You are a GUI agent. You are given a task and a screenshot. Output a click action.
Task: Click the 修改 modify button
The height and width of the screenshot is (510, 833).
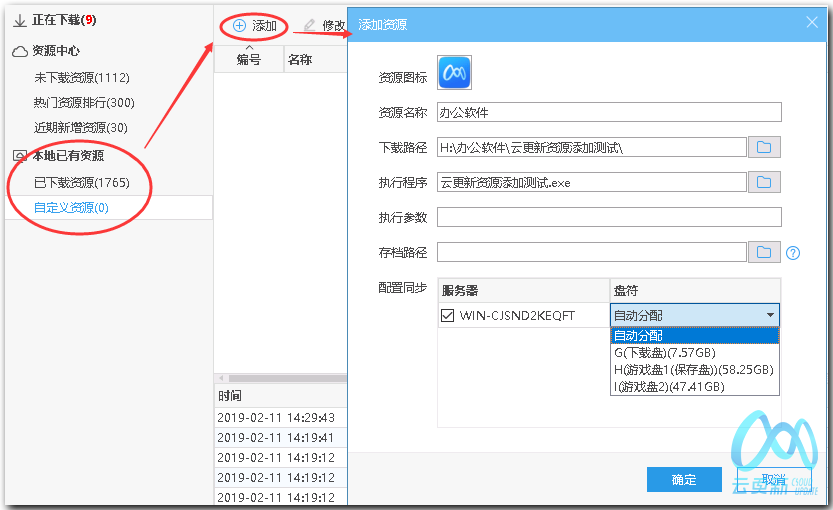pos(325,26)
